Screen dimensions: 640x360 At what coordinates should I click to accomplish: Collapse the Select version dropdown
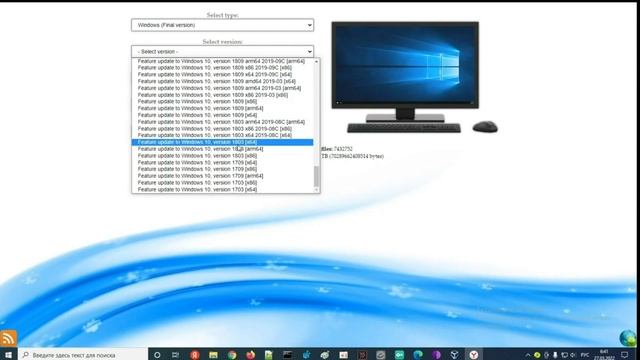[x=222, y=51]
